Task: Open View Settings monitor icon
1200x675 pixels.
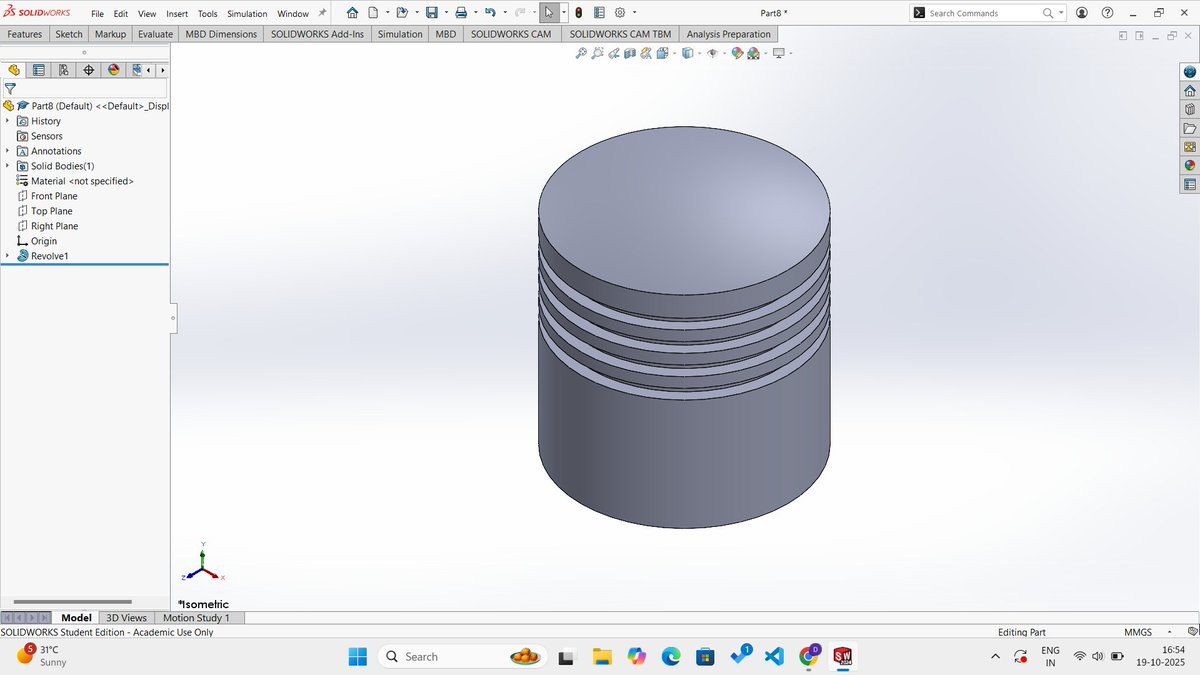Action: point(778,53)
